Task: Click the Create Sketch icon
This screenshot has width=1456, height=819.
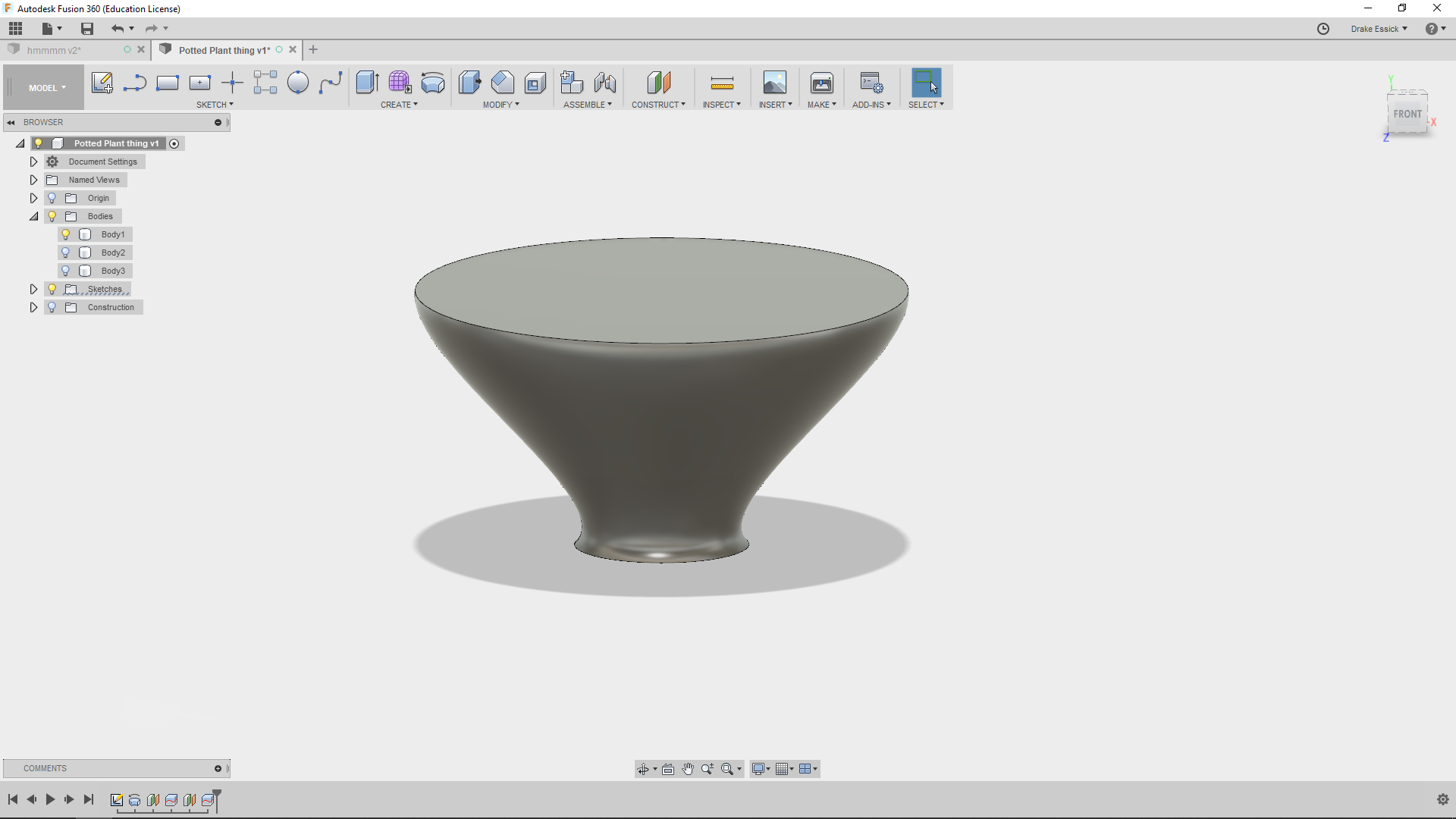Action: (x=102, y=83)
